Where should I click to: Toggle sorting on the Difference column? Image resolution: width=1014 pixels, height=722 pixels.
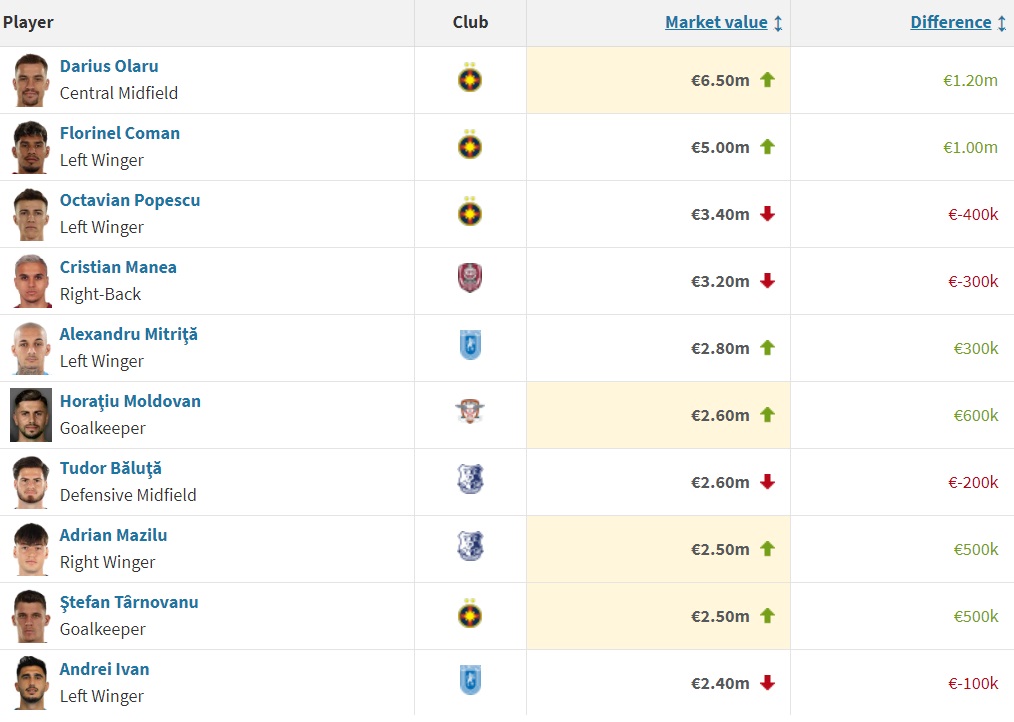950,22
